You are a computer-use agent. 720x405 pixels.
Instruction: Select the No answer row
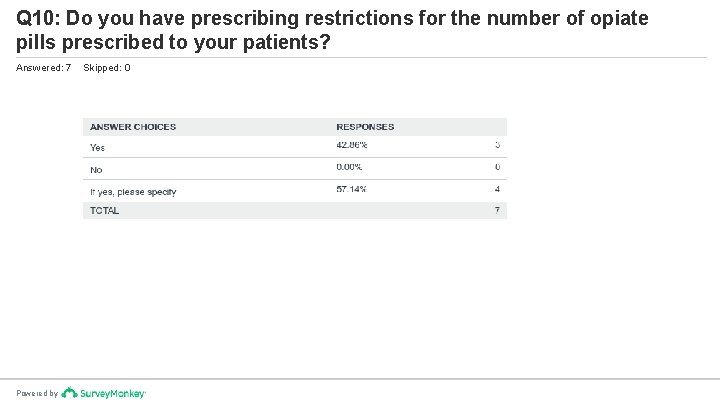tap(295, 169)
